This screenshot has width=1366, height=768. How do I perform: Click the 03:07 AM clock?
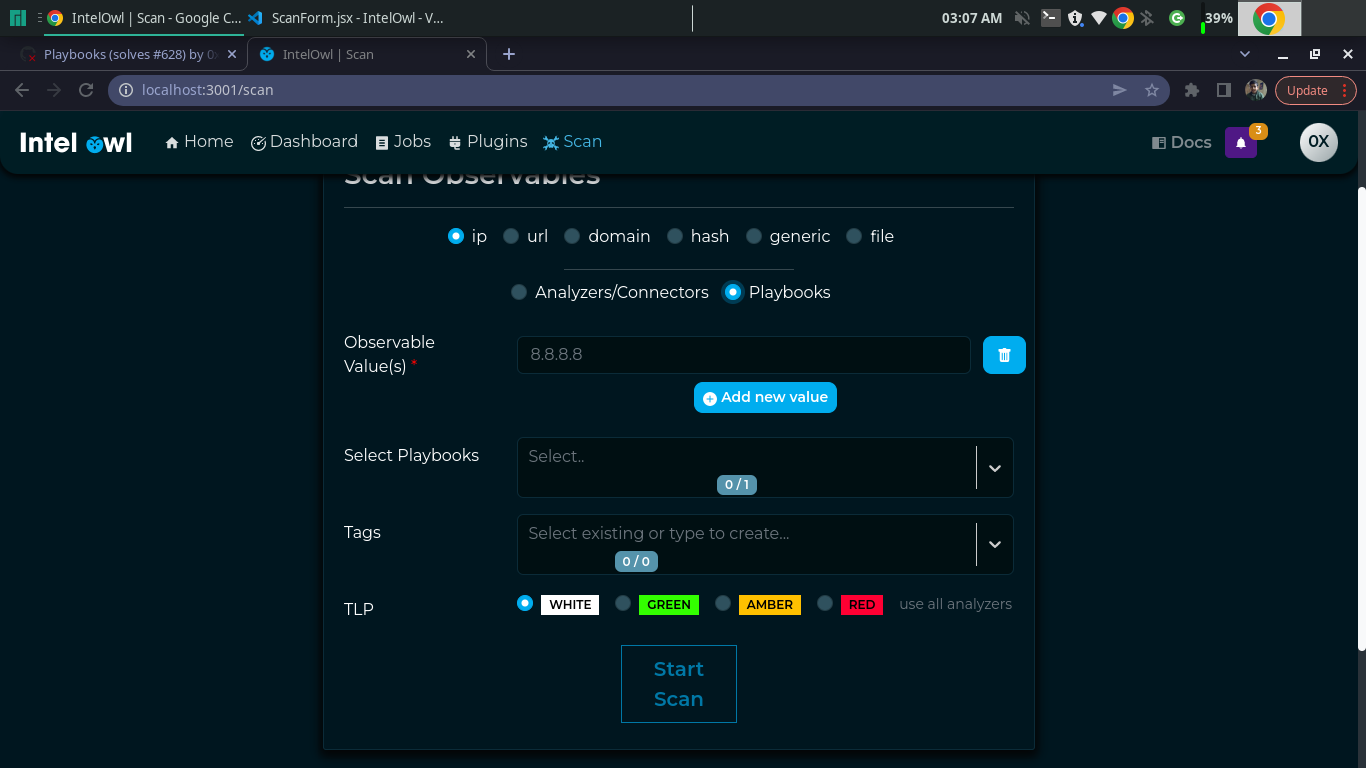pyautogui.click(x=971, y=18)
